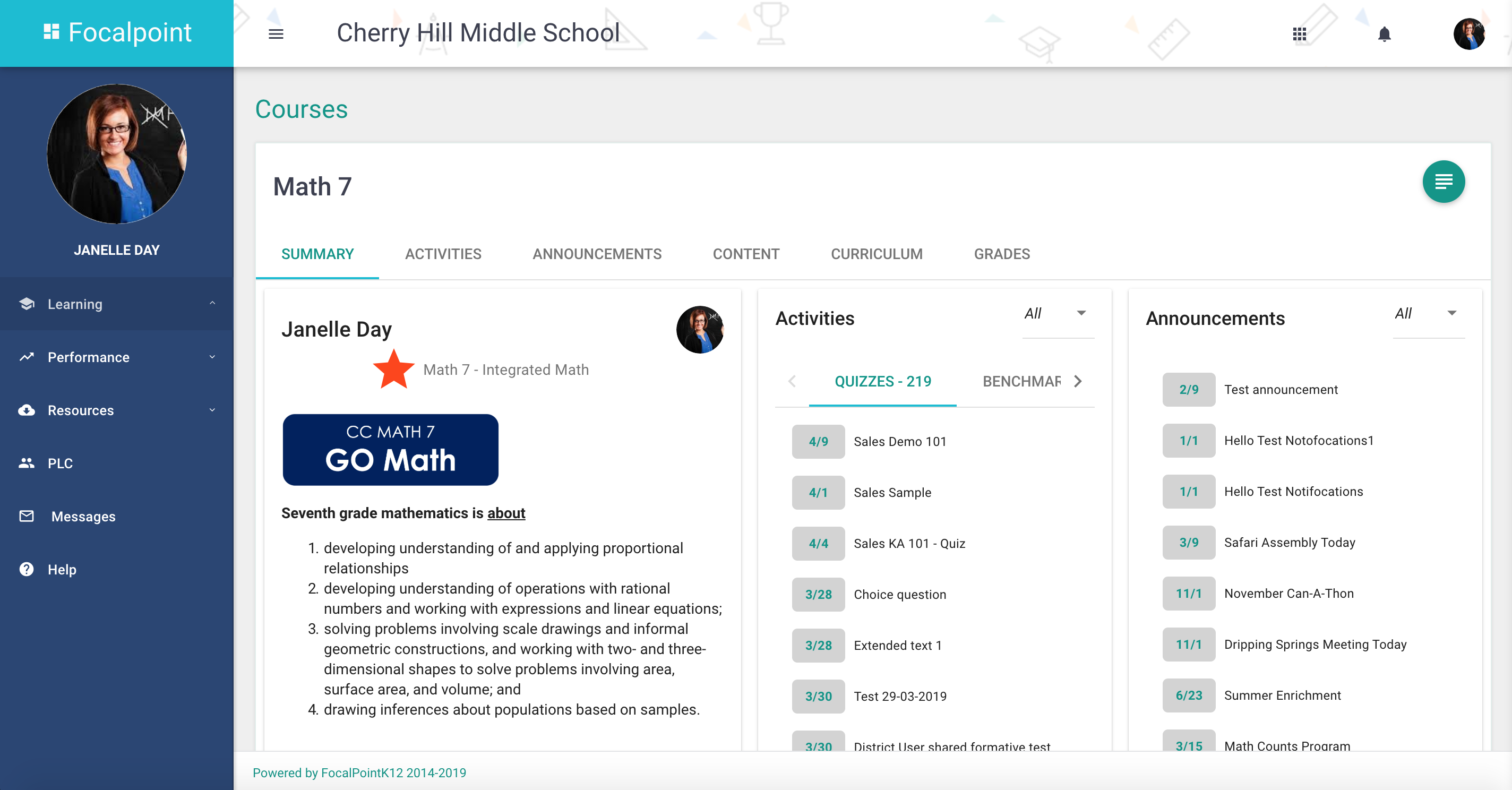Click the Focalpoint logo icon
The width and height of the screenshot is (1512, 790).
pyautogui.click(x=51, y=32)
